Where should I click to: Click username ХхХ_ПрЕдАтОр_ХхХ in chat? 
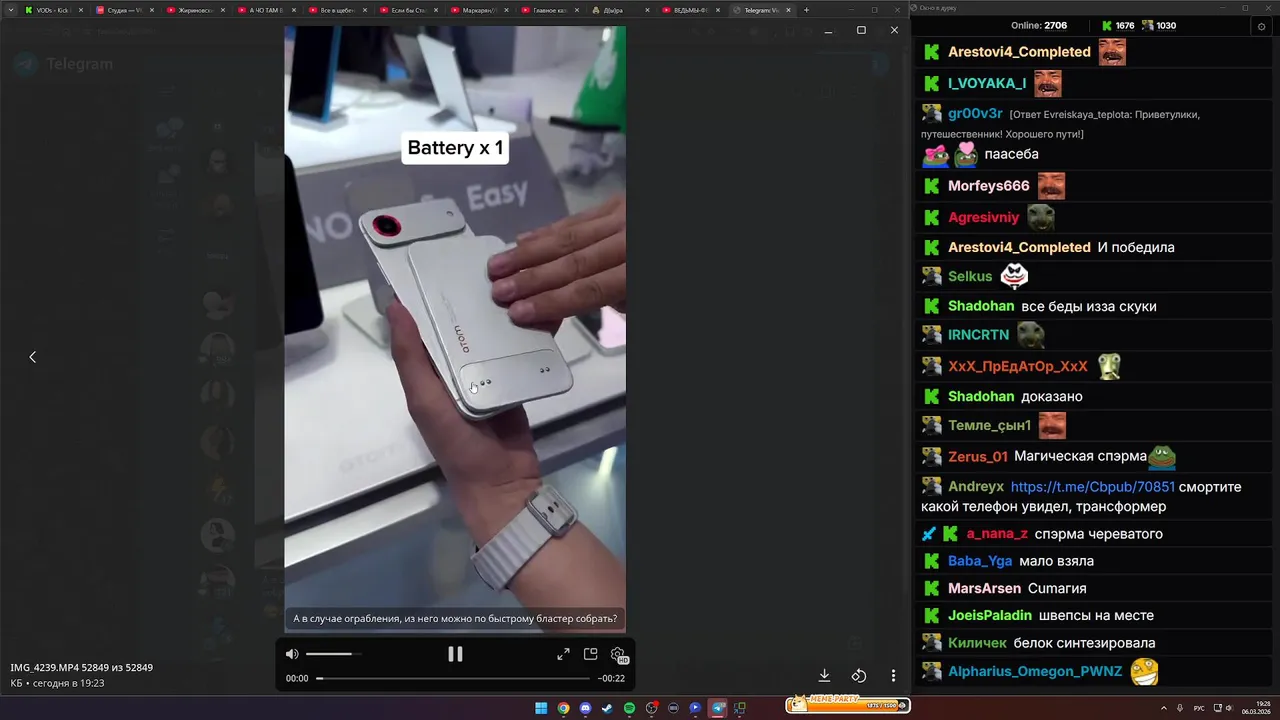[1018, 367]
